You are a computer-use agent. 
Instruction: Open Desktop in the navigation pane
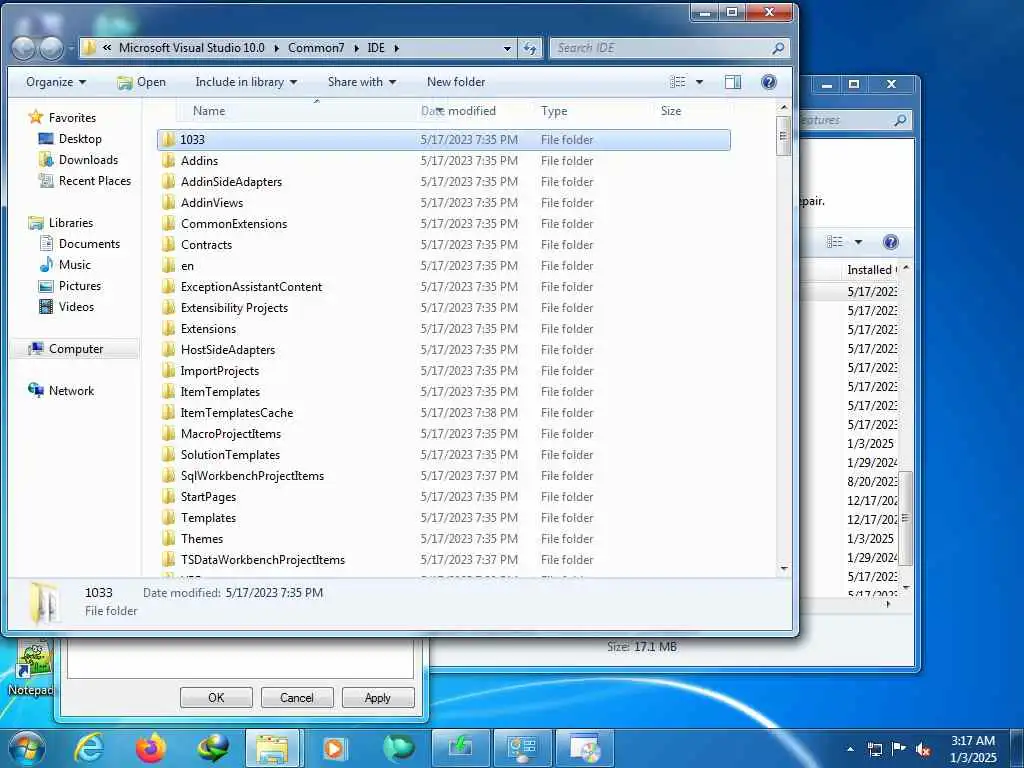80,138
